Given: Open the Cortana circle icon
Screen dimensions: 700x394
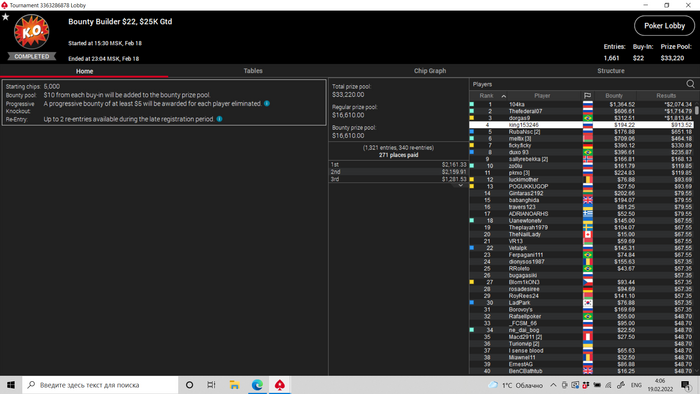Looking at the screenshot, I should tap(189, 385).
